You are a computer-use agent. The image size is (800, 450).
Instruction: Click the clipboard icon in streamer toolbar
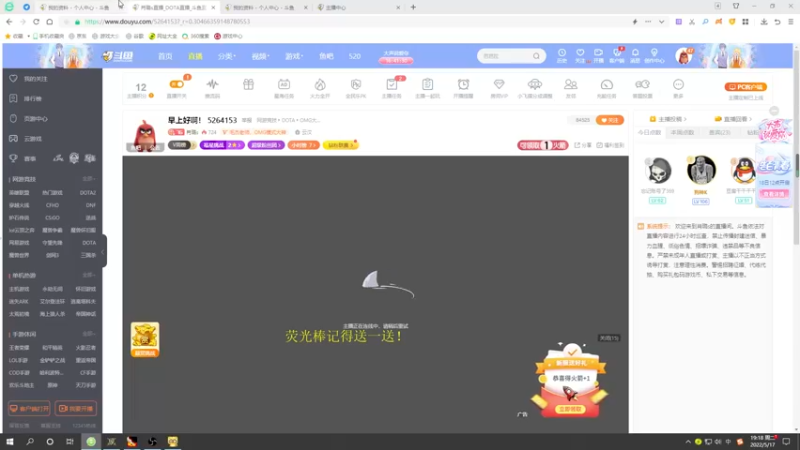click(x=428, y=84)
